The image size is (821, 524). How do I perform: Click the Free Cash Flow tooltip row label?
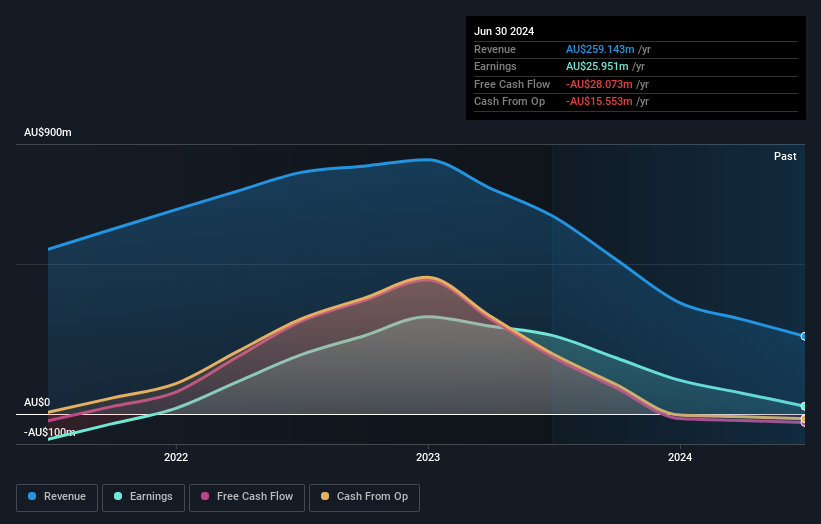[x=512, y=84]
